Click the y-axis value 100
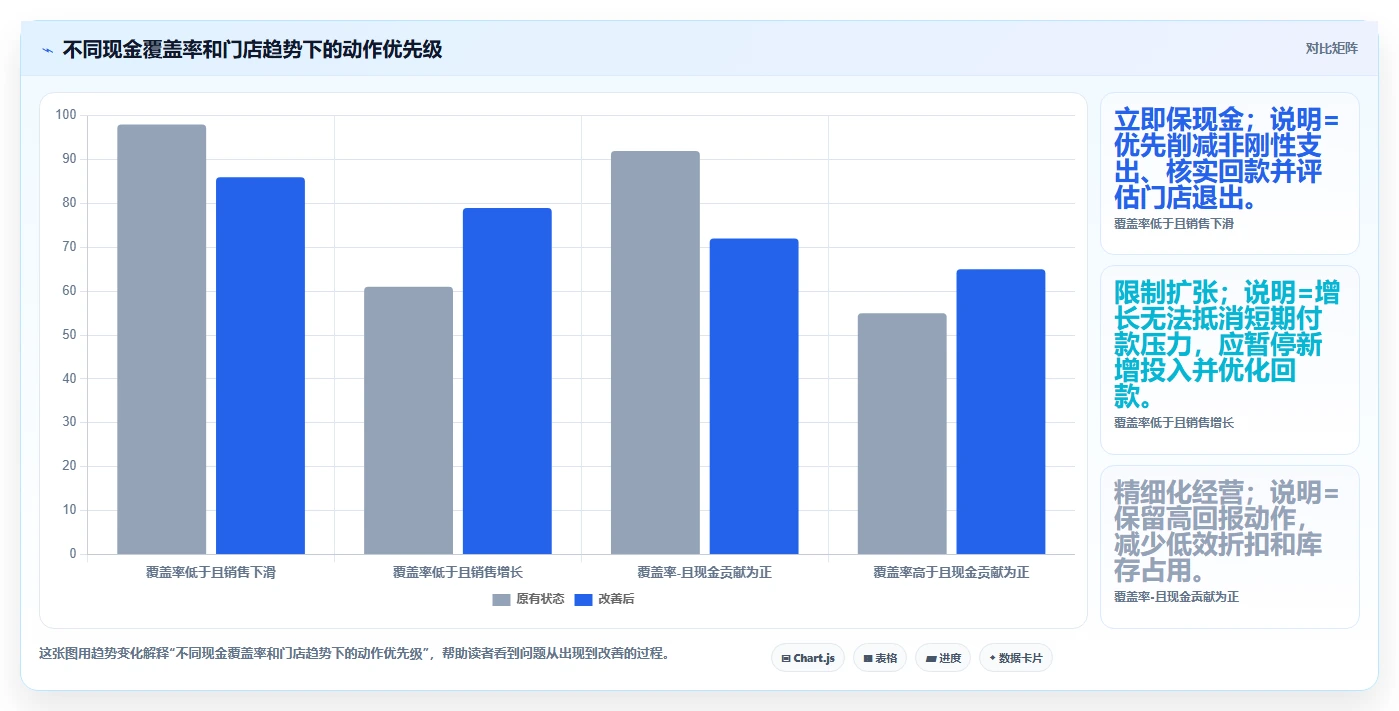Screen dimensions: 1399x711 (x=66, y=115)
